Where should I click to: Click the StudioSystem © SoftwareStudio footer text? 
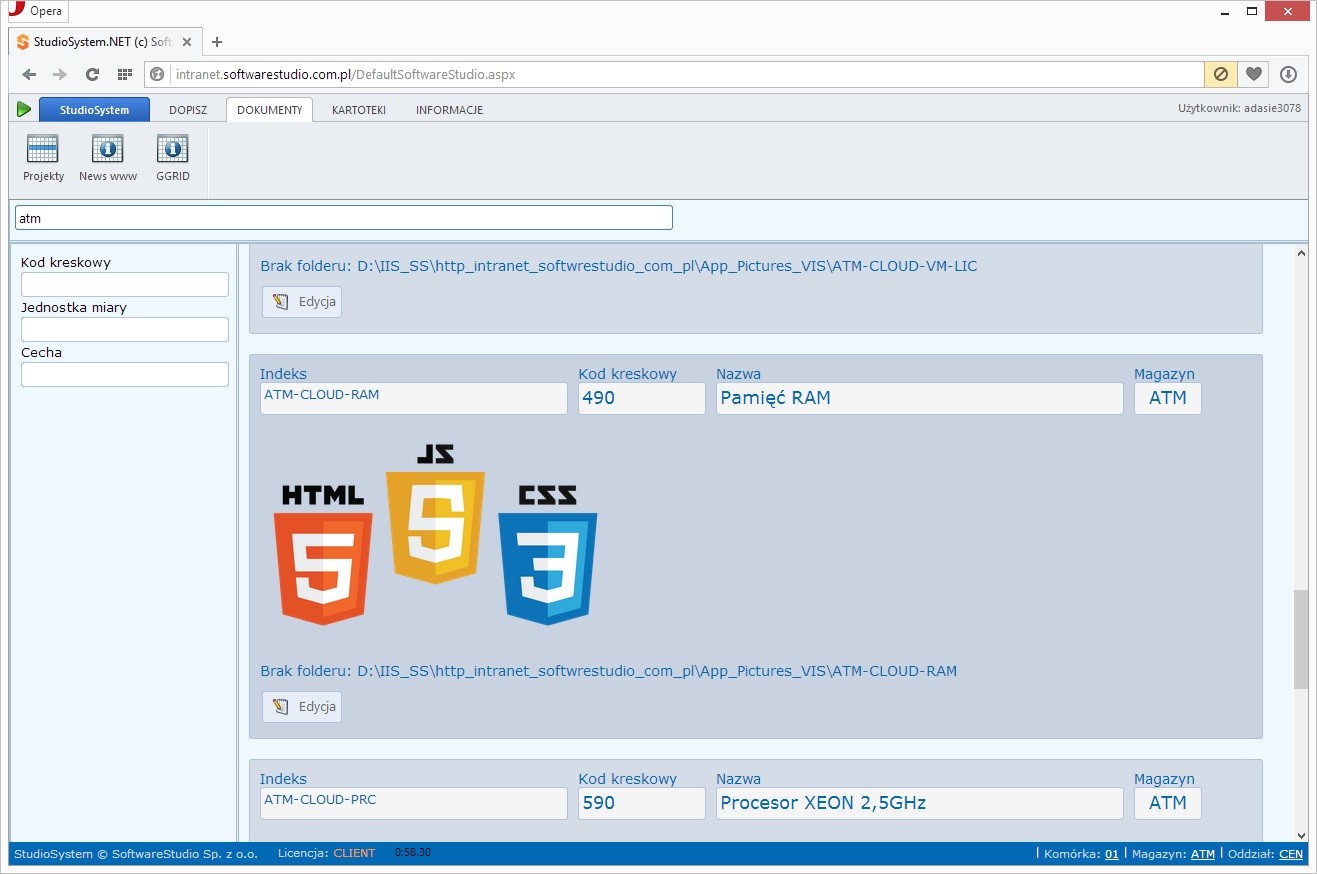[136, 854]
